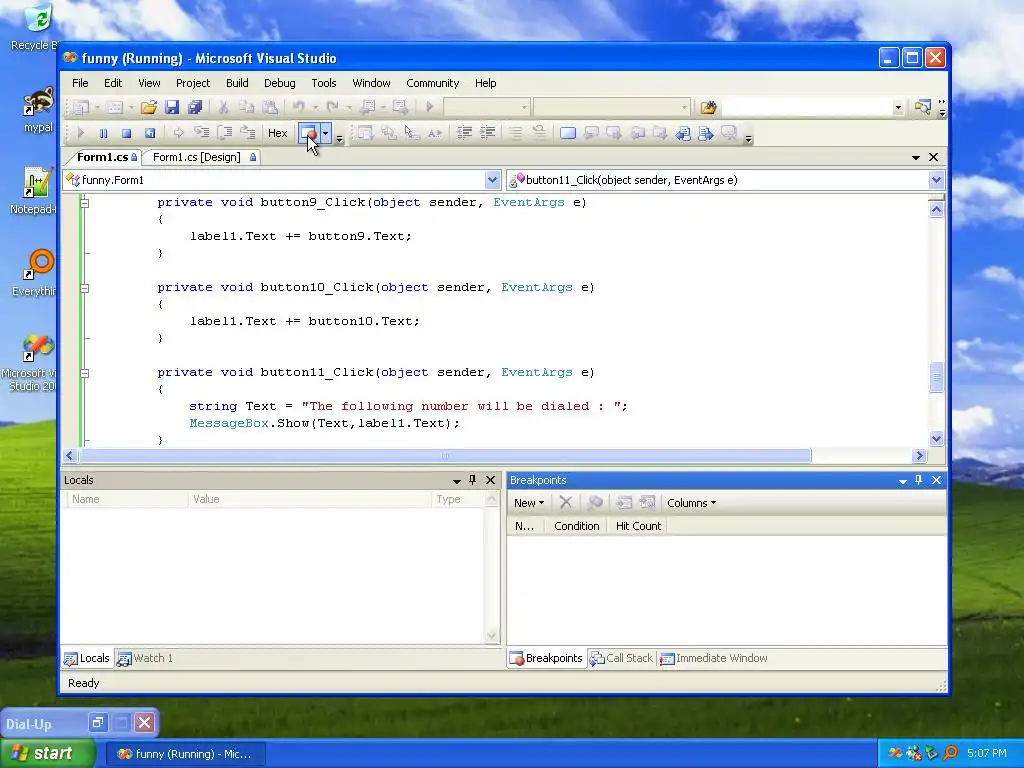This screenshot has width=1024, height=768.
Task: Click the Break All pause icon
Action: tap(103, 133)
